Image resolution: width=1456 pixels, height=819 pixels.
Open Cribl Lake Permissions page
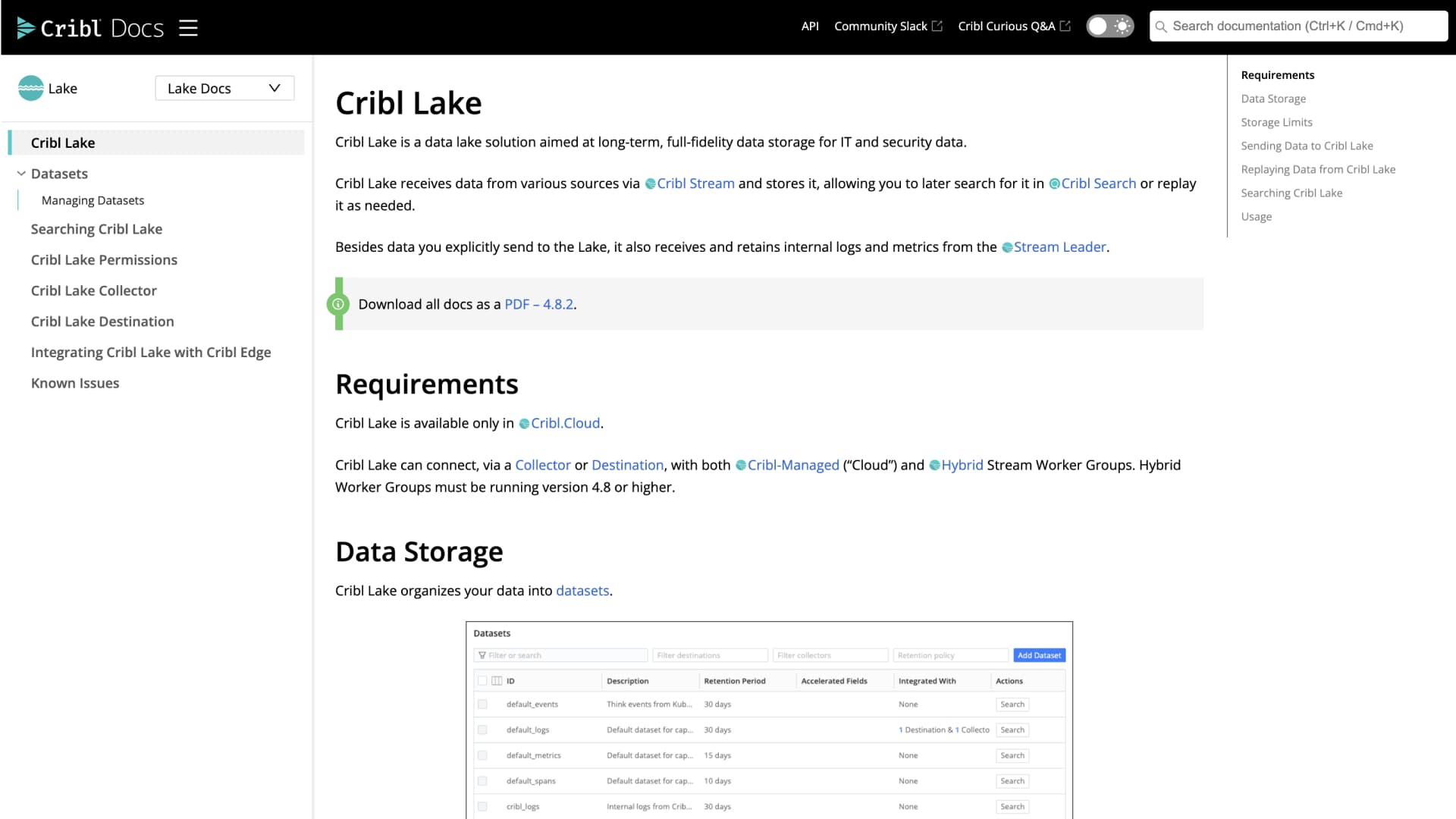[104, 260]
